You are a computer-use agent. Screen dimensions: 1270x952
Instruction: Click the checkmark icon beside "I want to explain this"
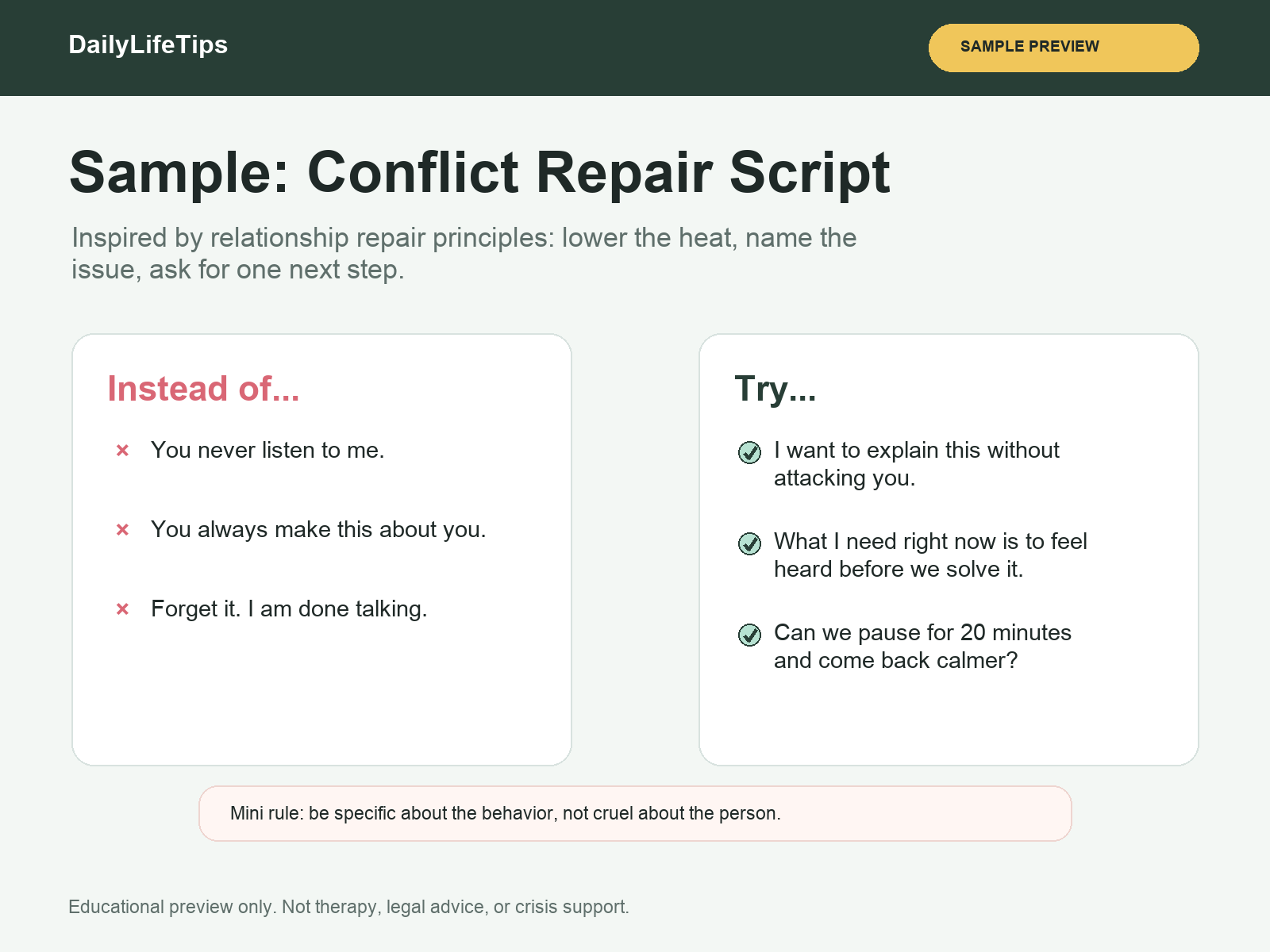[x=750, y=452]
